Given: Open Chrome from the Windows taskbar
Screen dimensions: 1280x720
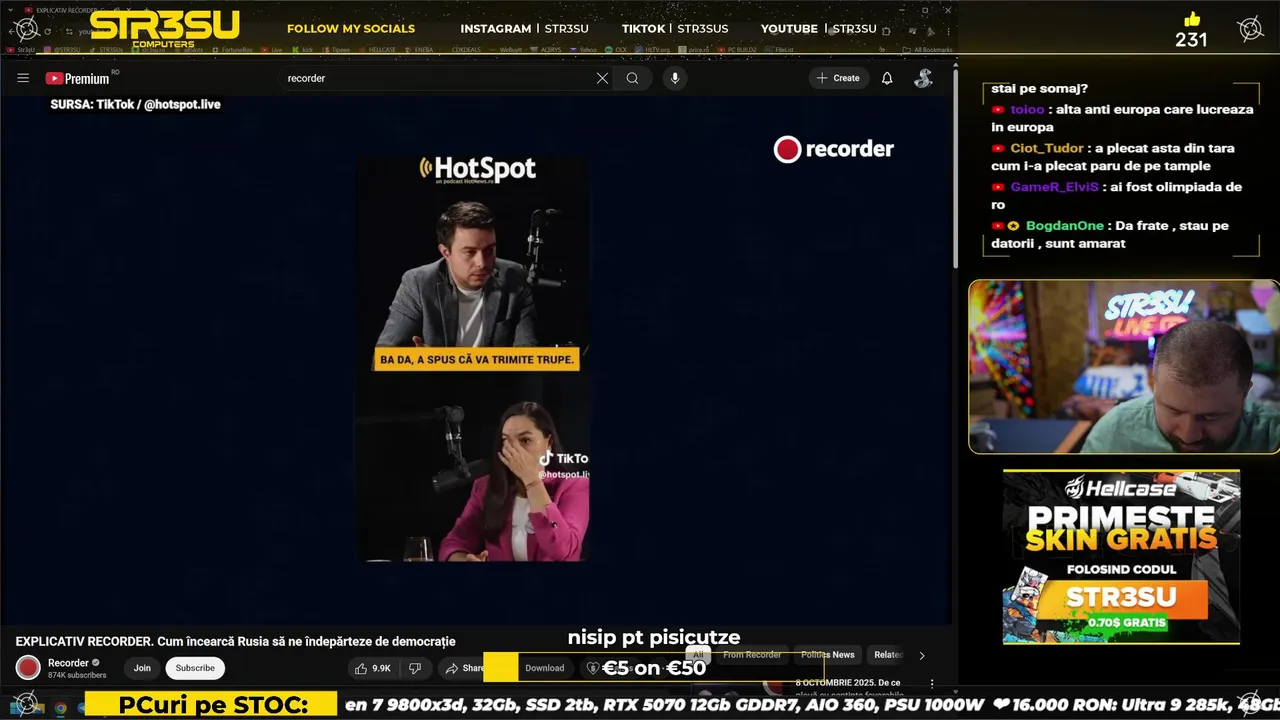Looking at the screenshot, I should [60, 708].
